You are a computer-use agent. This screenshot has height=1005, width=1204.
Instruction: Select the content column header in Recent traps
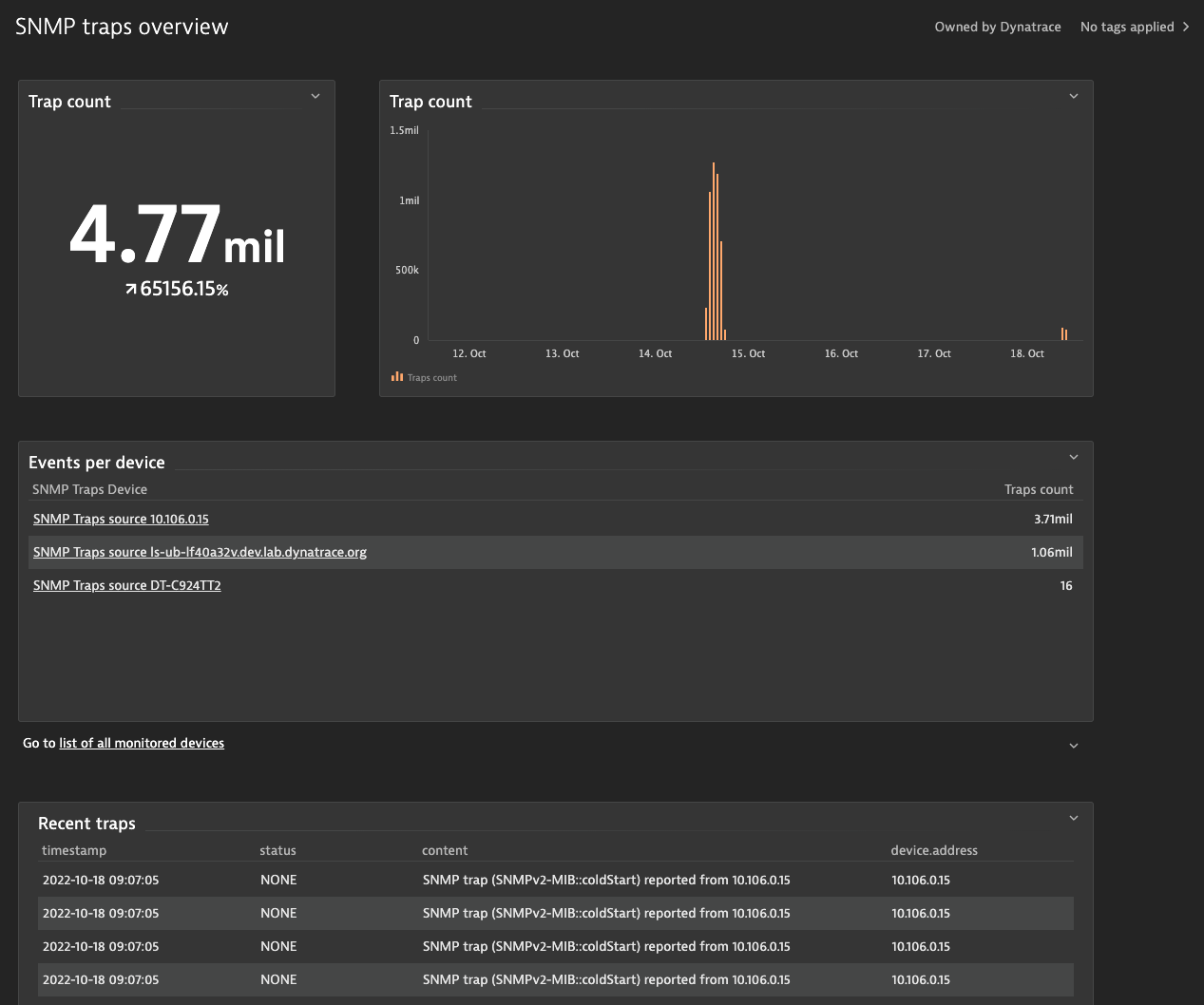point(445,850)
